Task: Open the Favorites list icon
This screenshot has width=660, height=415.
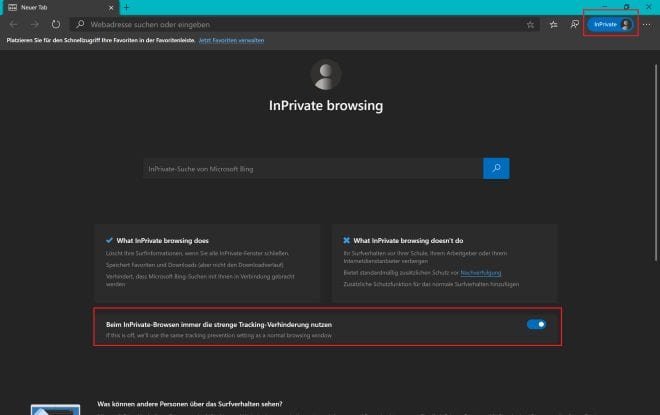Action: click(553, 24)
